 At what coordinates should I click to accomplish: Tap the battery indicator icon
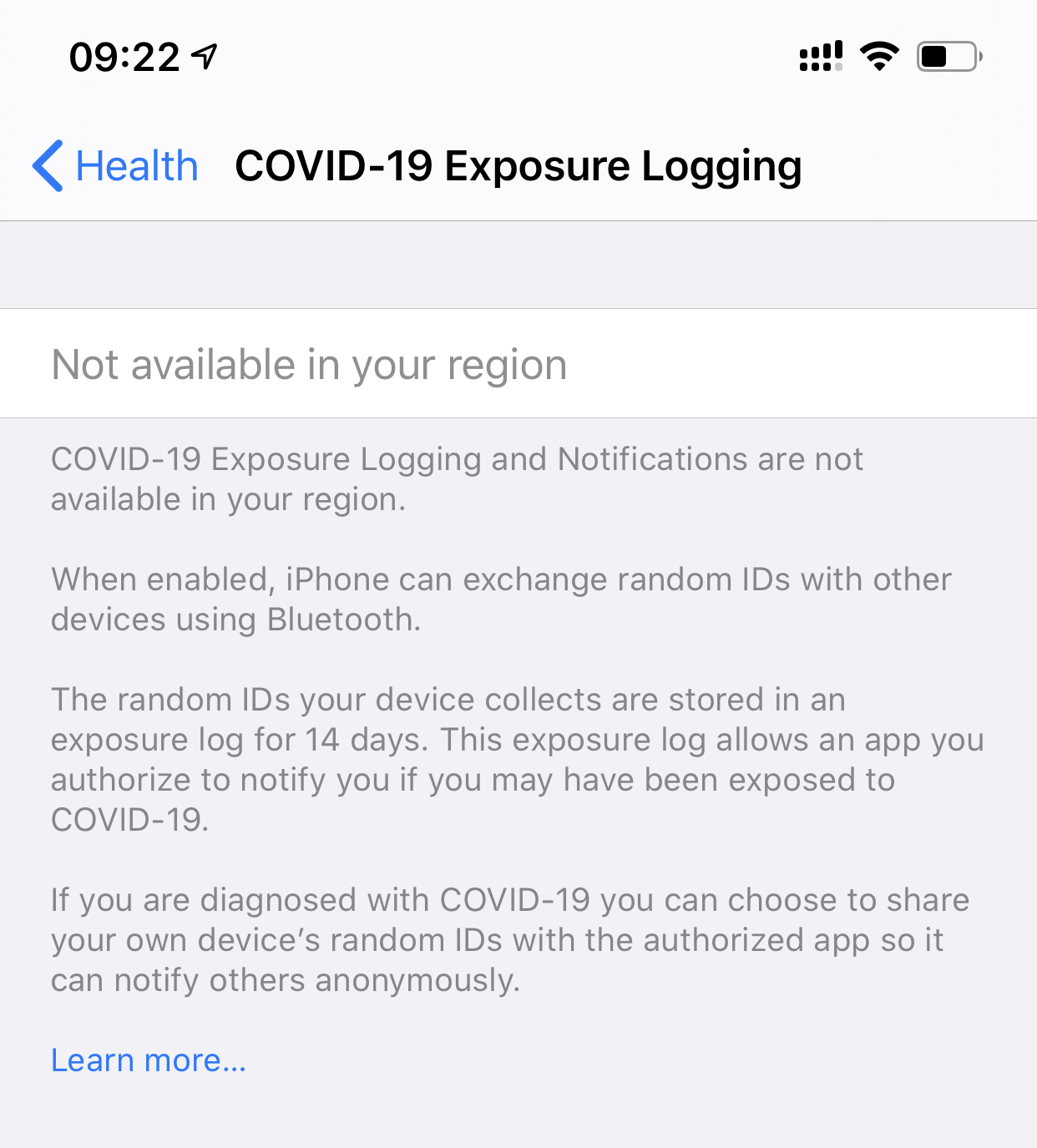(949, 57)
